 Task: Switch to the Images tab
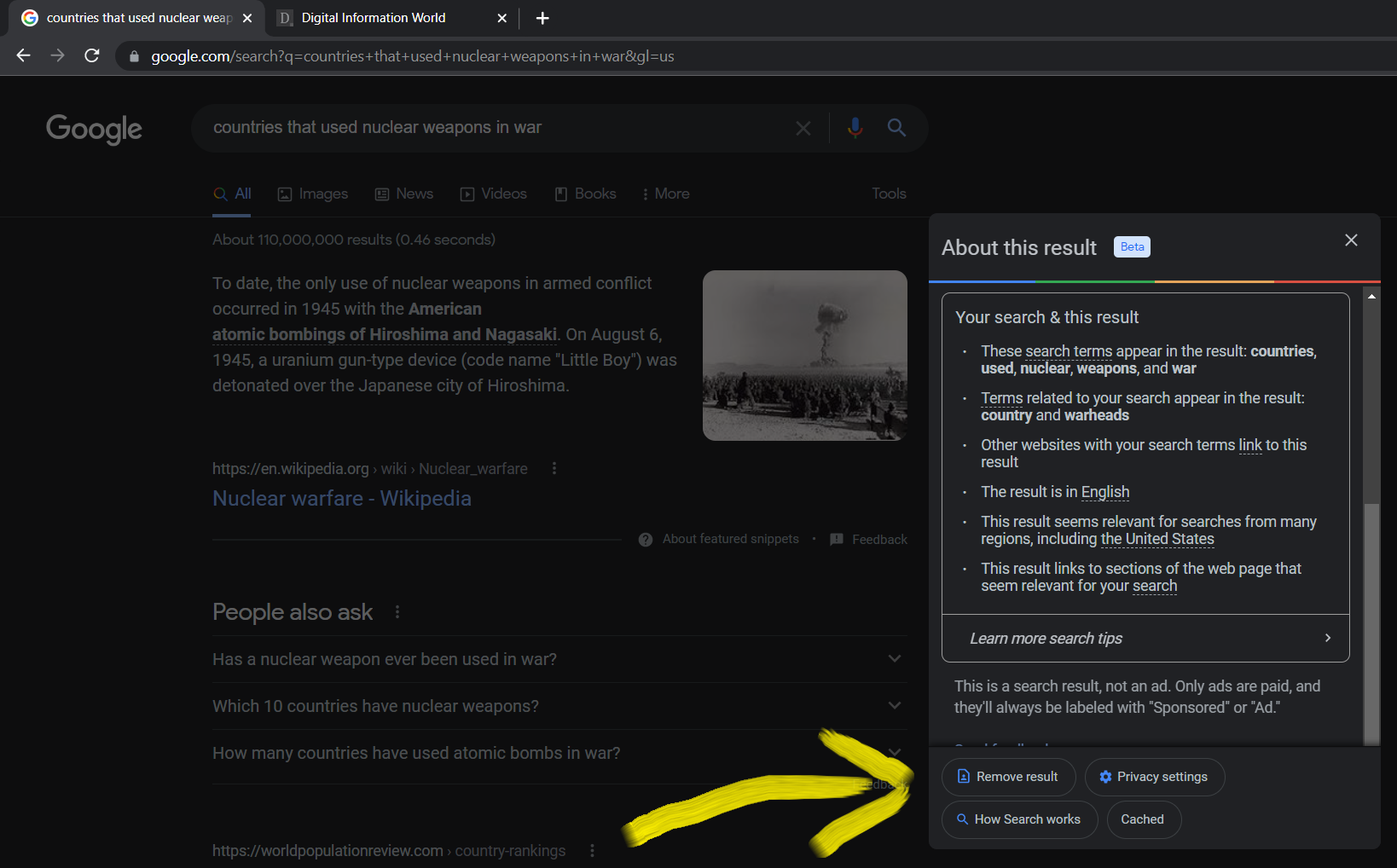tap(313, 194)
